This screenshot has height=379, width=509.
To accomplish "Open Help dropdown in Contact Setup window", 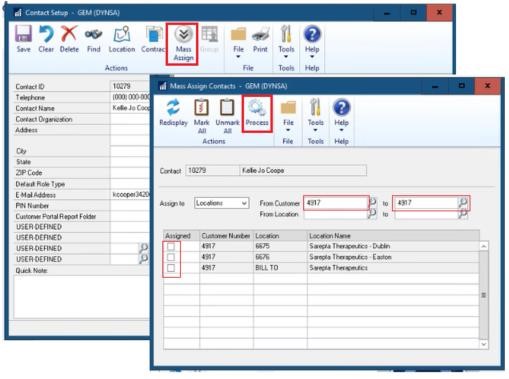I will [x=312, y=42].
